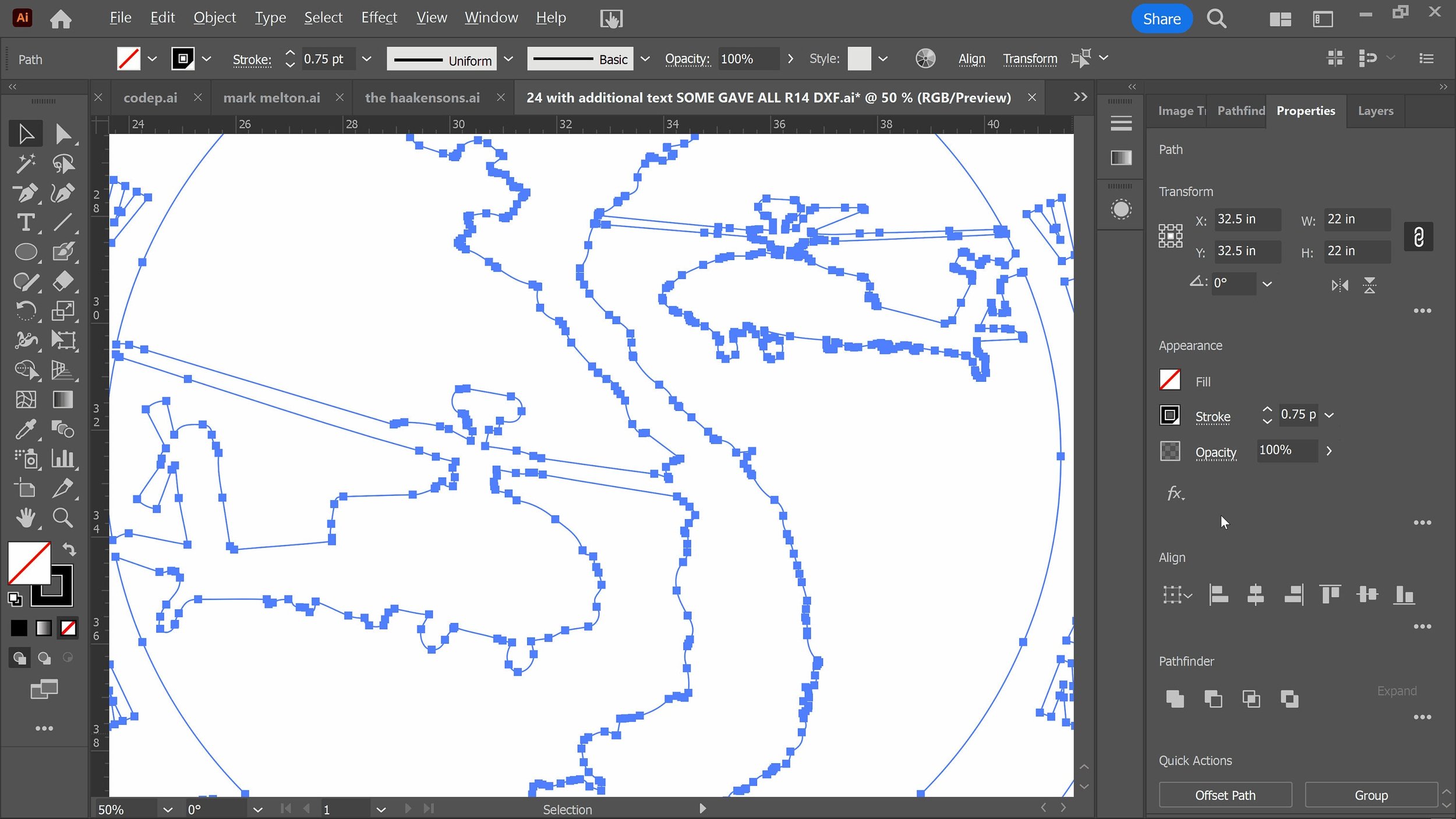Flip selection vertically in Transform
Screen dimensions: 1456x819
click(1369, 285)
